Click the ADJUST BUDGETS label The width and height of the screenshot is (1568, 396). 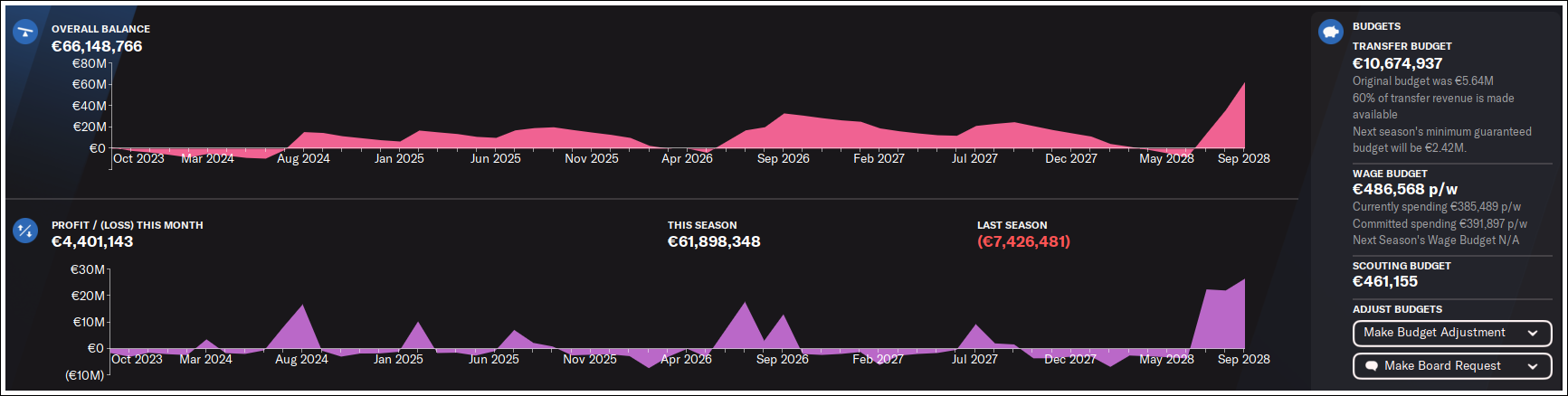(x=1397, y=309)
